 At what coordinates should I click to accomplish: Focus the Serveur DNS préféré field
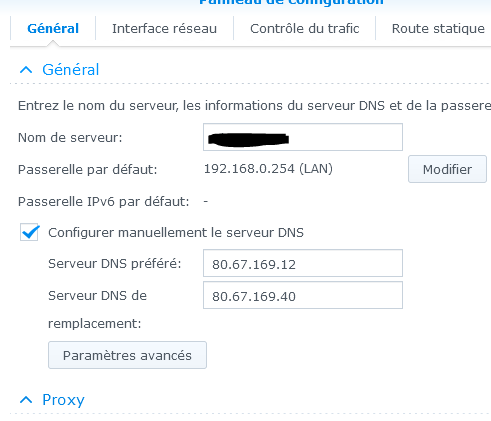[303, 263]
